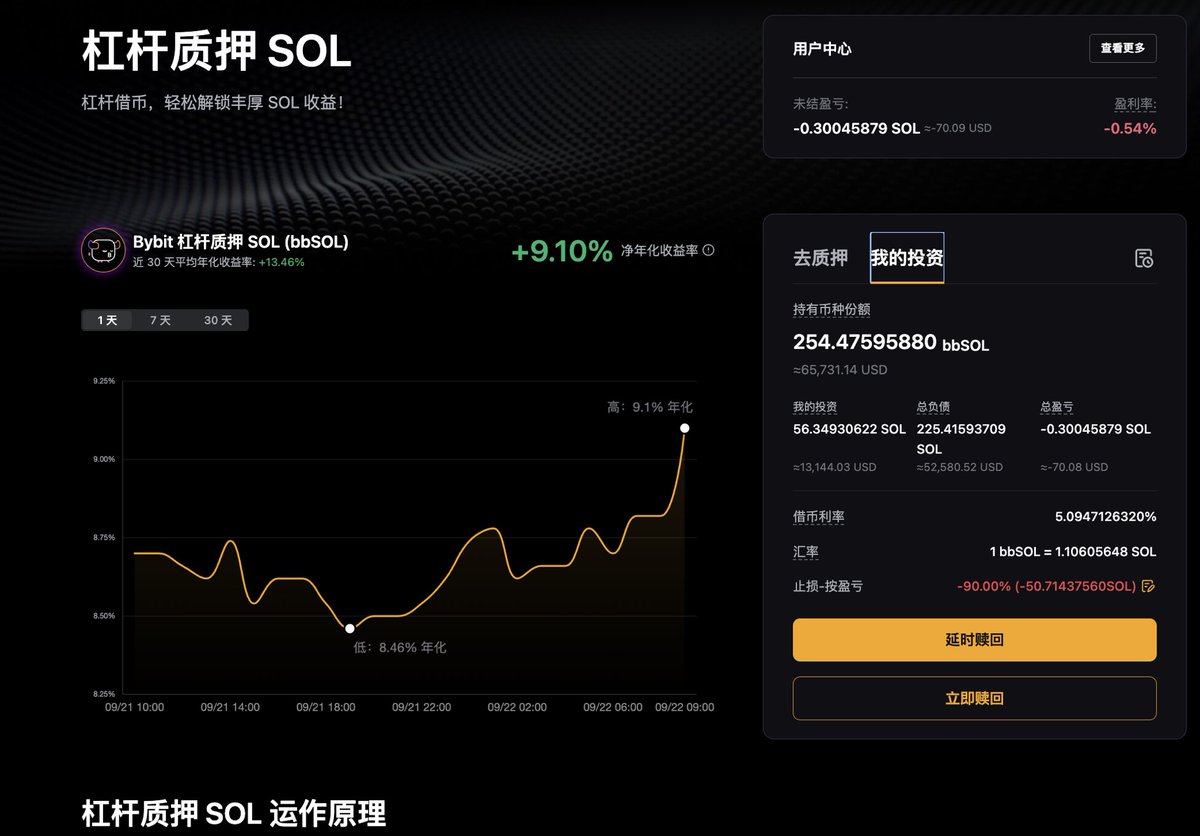
Task: Click the bbSOL token logo icon
Action: [103, 251]
